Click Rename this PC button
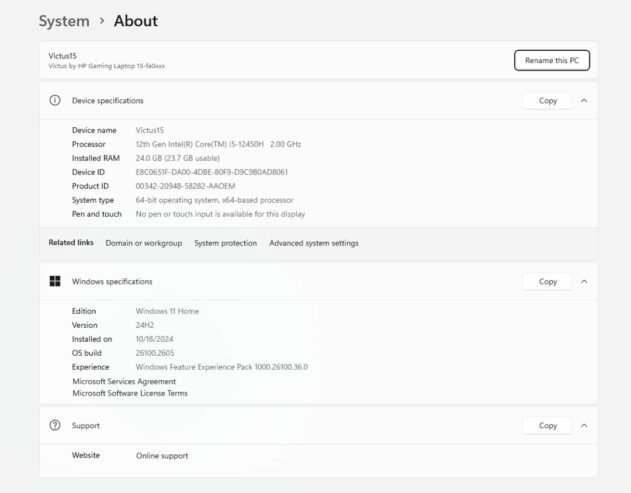 pos(552,60)
